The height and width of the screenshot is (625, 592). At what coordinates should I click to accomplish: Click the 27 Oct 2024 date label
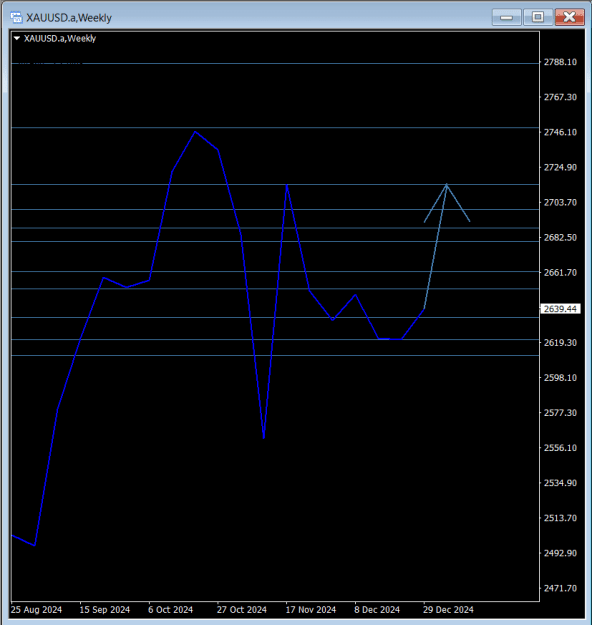242,609
